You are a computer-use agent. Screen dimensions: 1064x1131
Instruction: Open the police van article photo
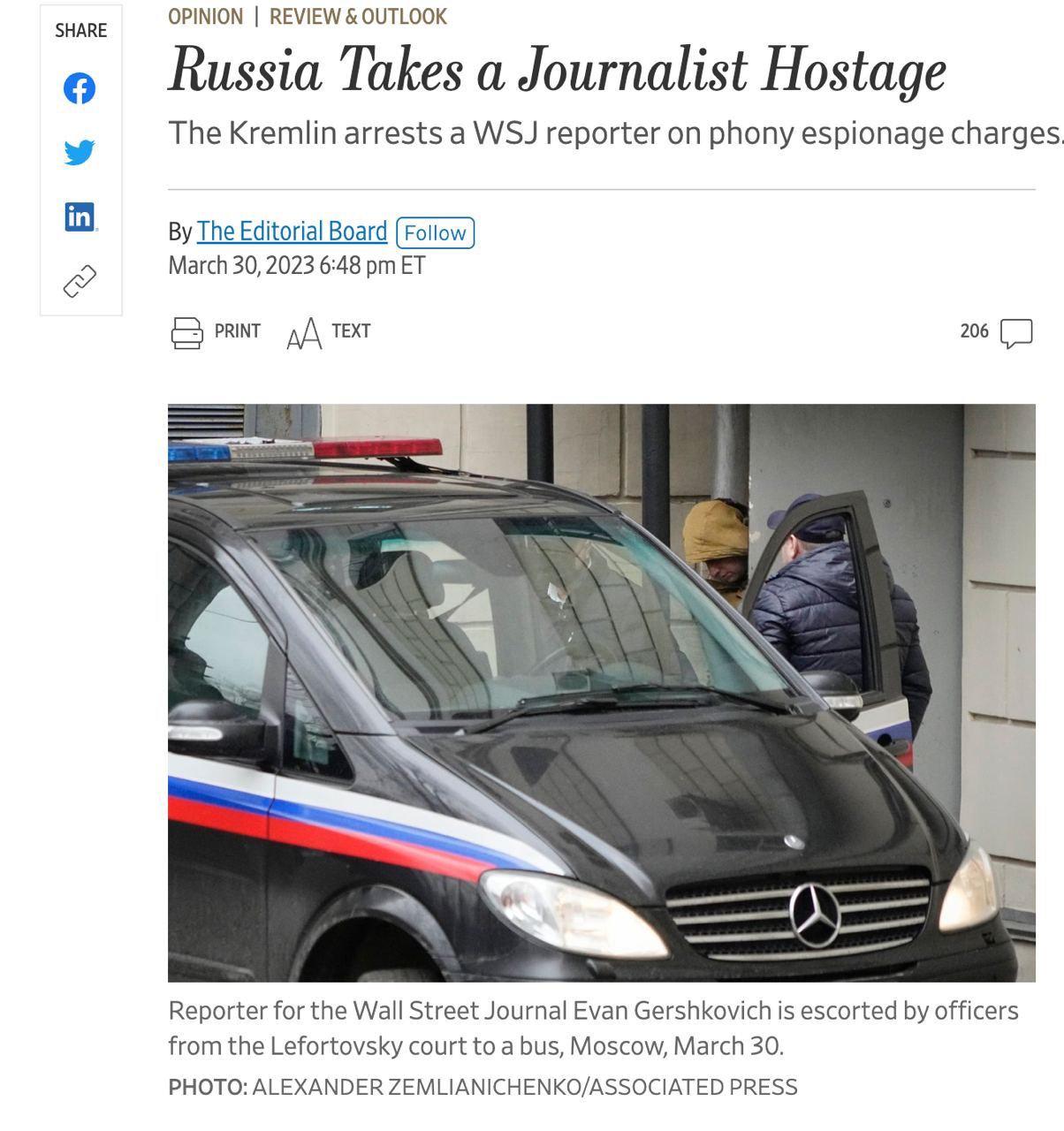click(x=601, y=693)
